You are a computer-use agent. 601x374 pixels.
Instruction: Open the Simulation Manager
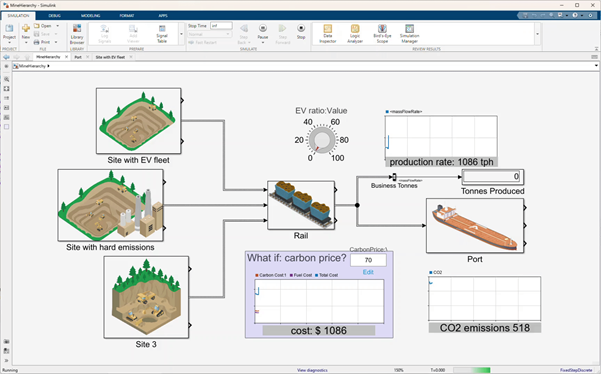tap(409, 34)
